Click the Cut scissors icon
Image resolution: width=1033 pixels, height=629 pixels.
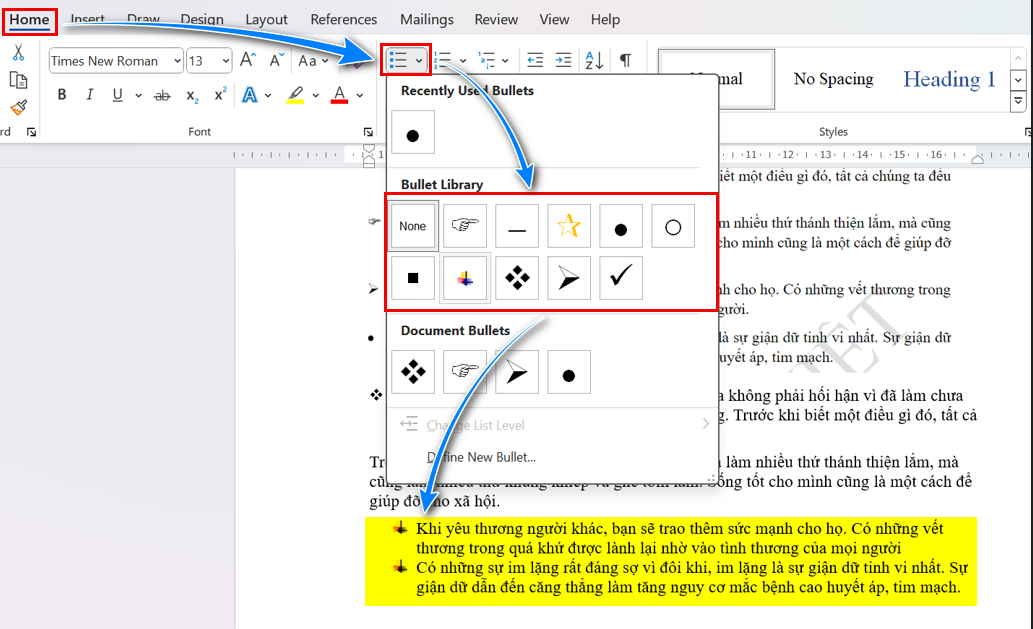pos(18,53)
